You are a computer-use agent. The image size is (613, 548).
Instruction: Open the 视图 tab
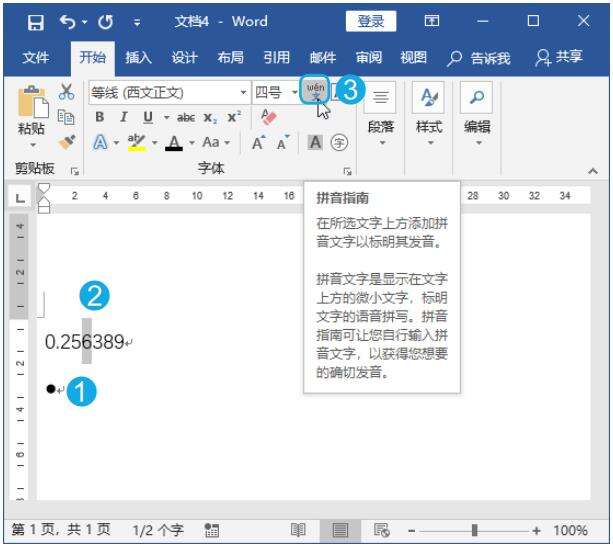click(x=414, y=58)
